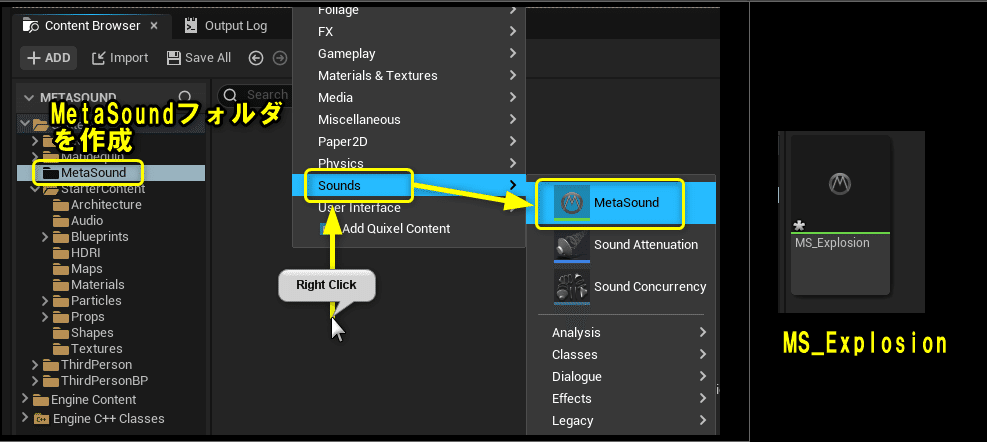The image size is (987, 442).
Task: Open the Effects submenu
Action: coord(621,399)
